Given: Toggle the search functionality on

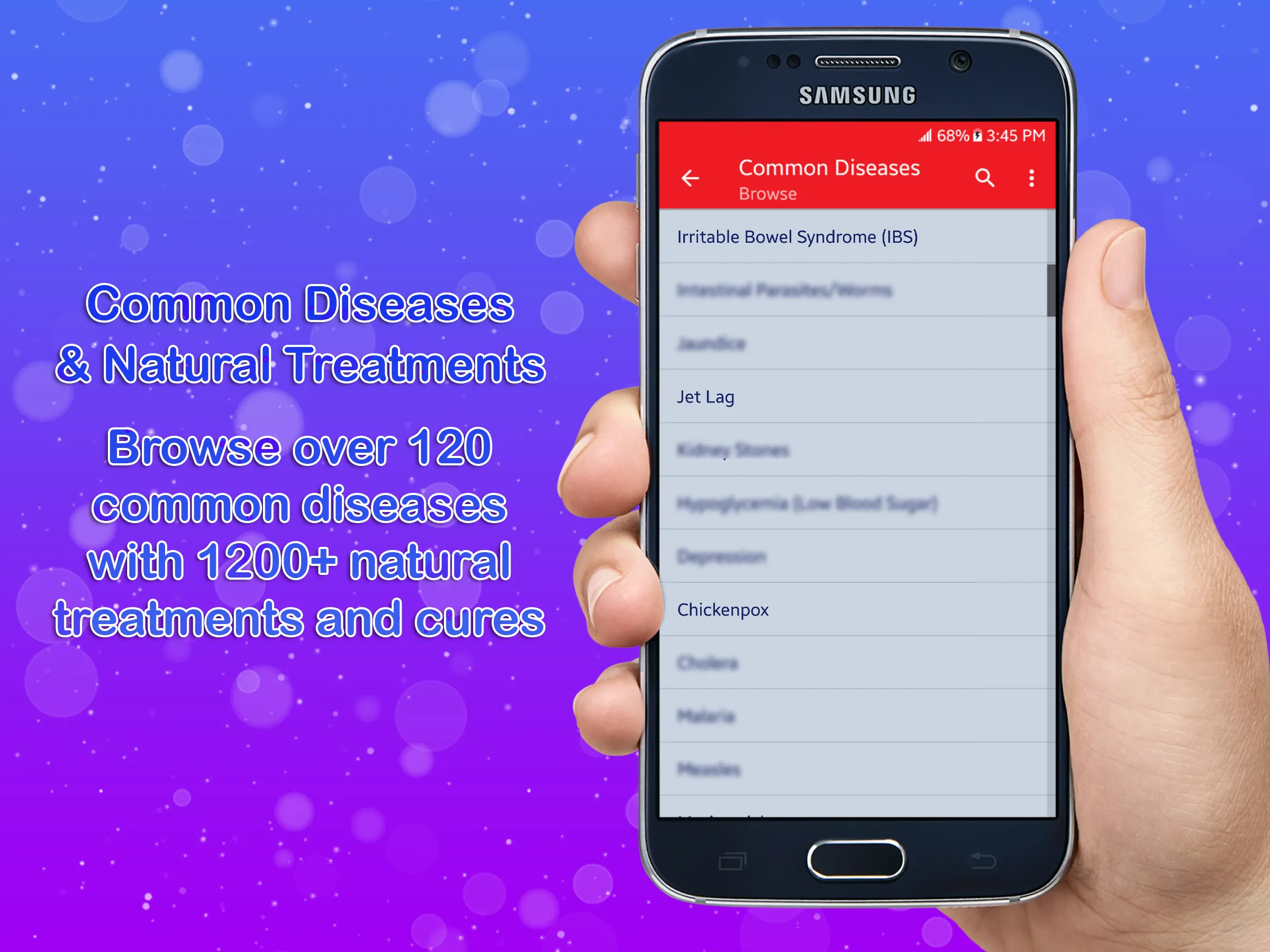Looking at the screenshot, I should 984,177.
